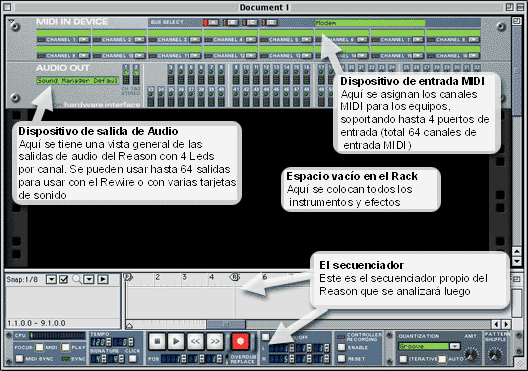Open Channel 5 device dropdown
Screen dimensions: 528x371
click(x=306, y=40)
